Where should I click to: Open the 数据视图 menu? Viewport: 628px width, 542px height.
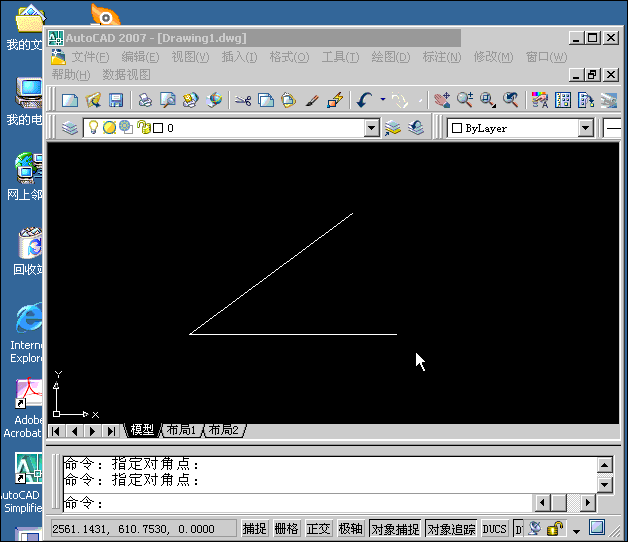(x=127, y=75)
